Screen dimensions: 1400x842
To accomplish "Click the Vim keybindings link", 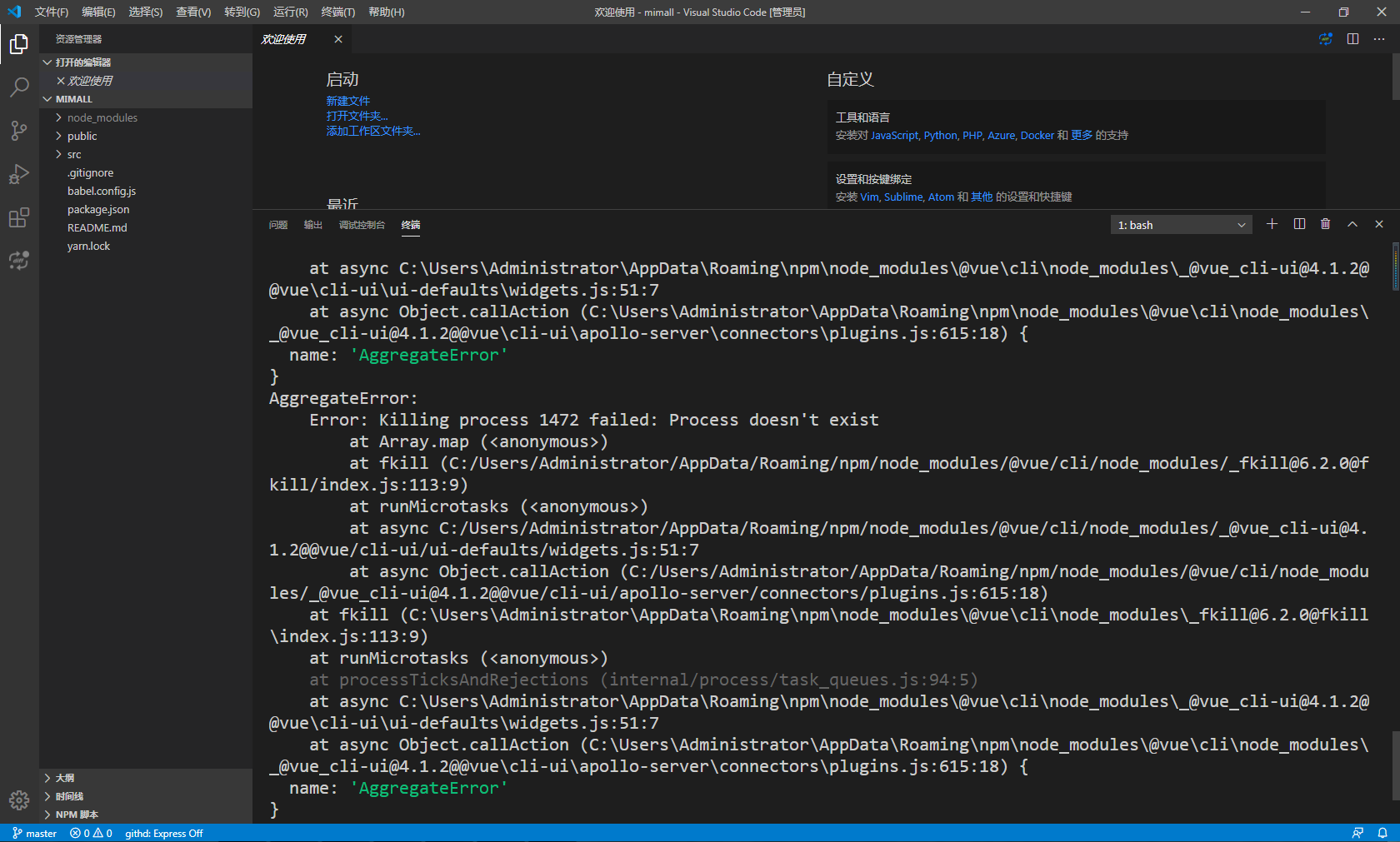I will coord(869,197).
